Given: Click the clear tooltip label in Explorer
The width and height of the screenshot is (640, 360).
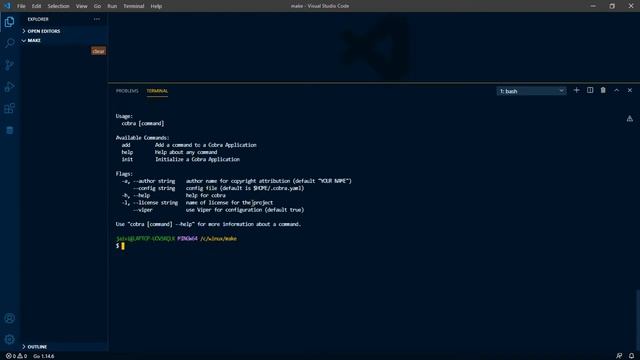Looking at the screenshot, I should pos(98,51).
